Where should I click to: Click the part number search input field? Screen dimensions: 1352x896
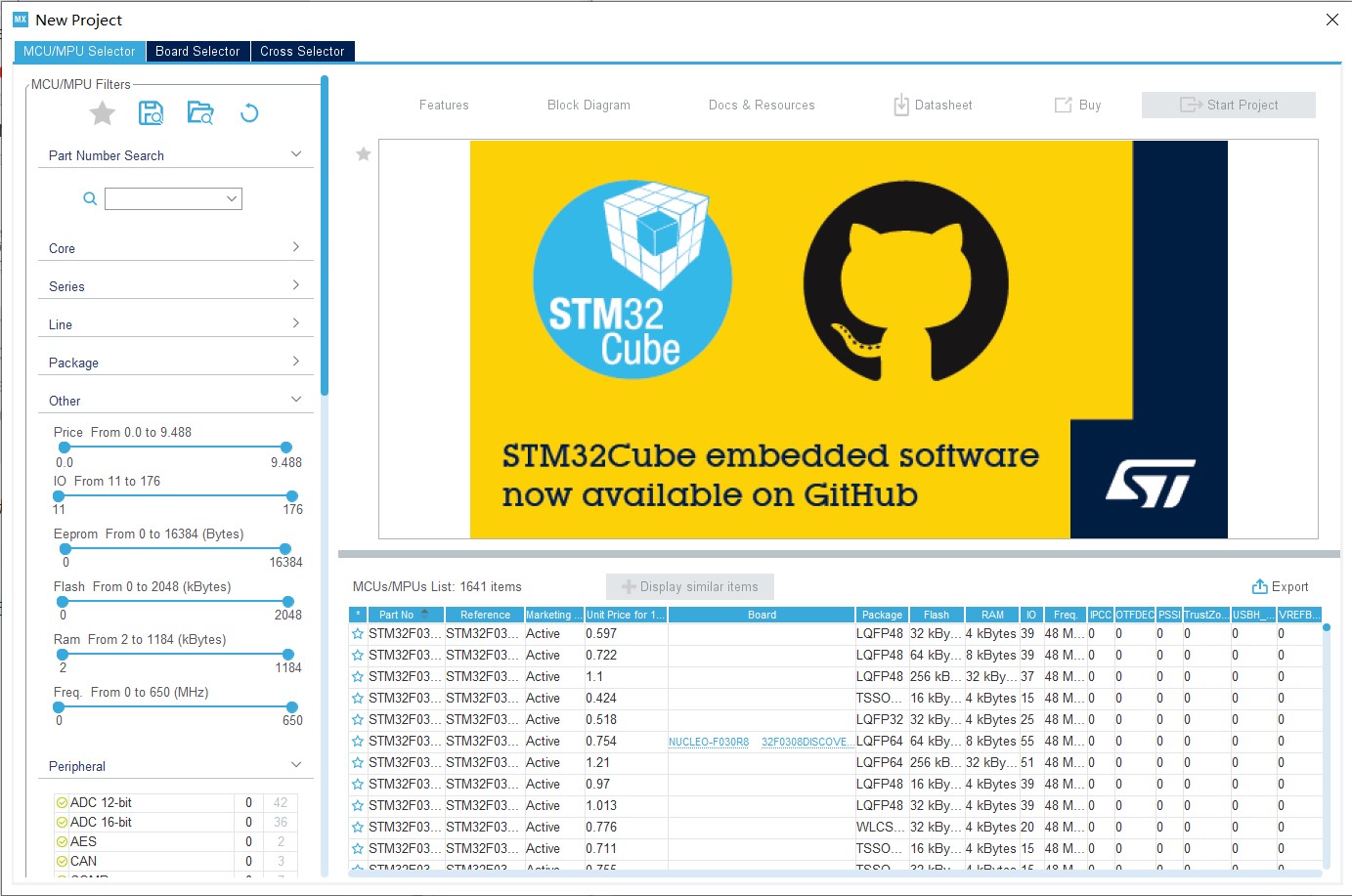(x=173, y=198)
